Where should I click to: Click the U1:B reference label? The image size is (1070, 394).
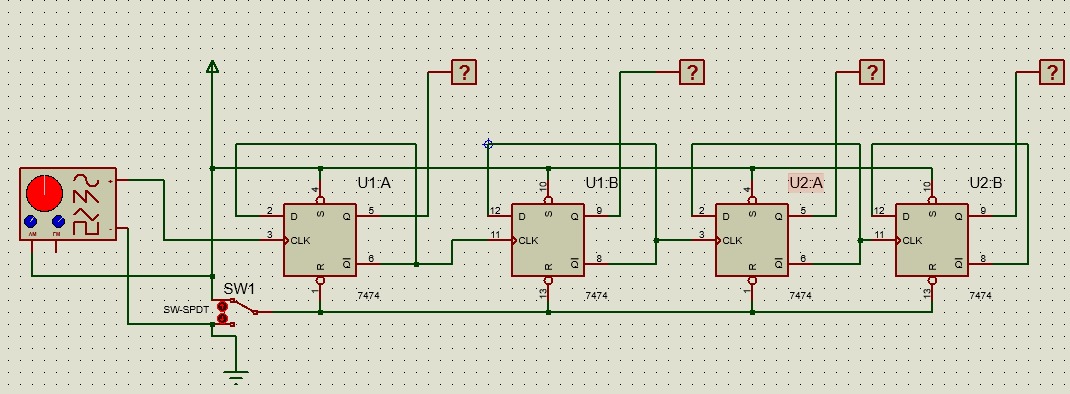click(x=602, y=182)
